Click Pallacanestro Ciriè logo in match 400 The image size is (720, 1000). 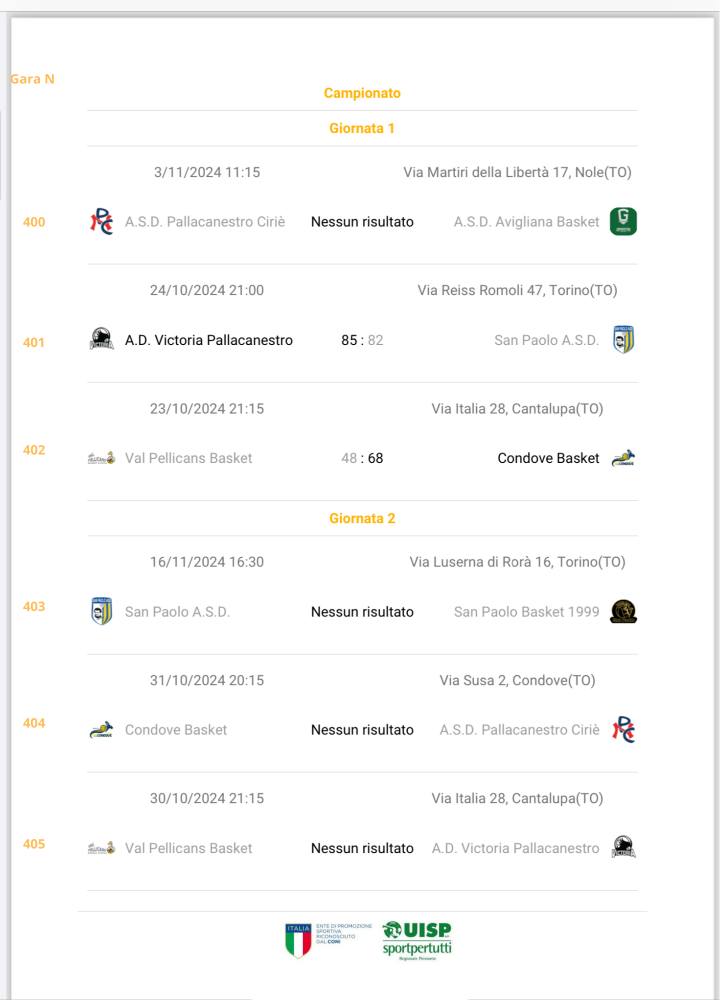tap(101, 221)
